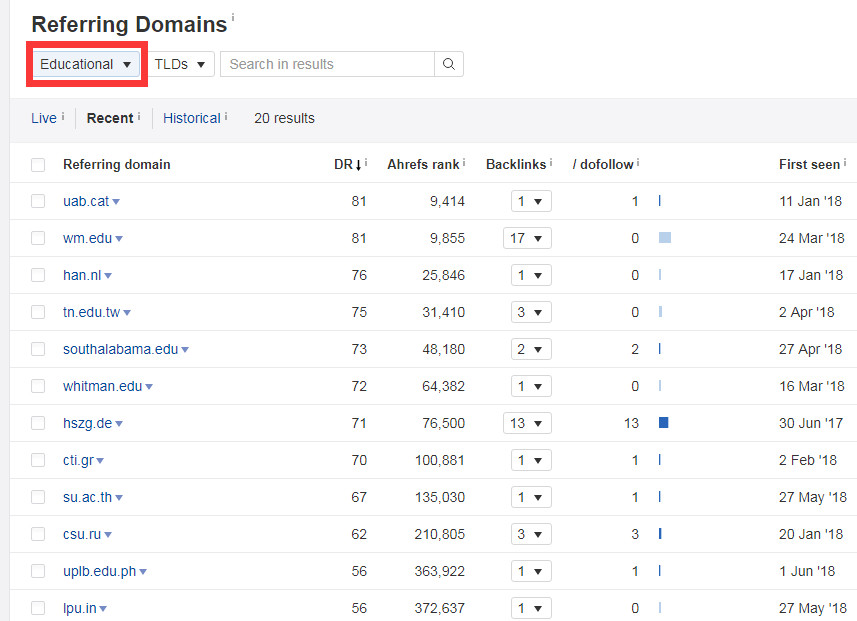Switch to the Historical tab
The width and height of the screenshot is (857, 621).
(x=191, y=118)
